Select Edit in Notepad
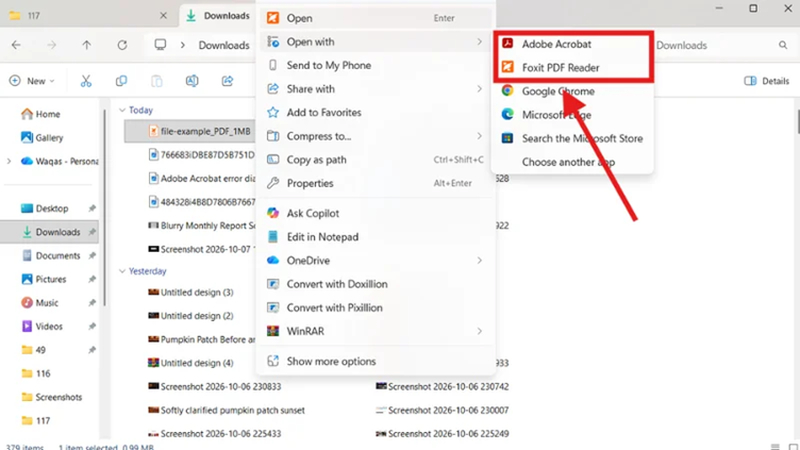The image size is (800, 450). pos(376,237)
